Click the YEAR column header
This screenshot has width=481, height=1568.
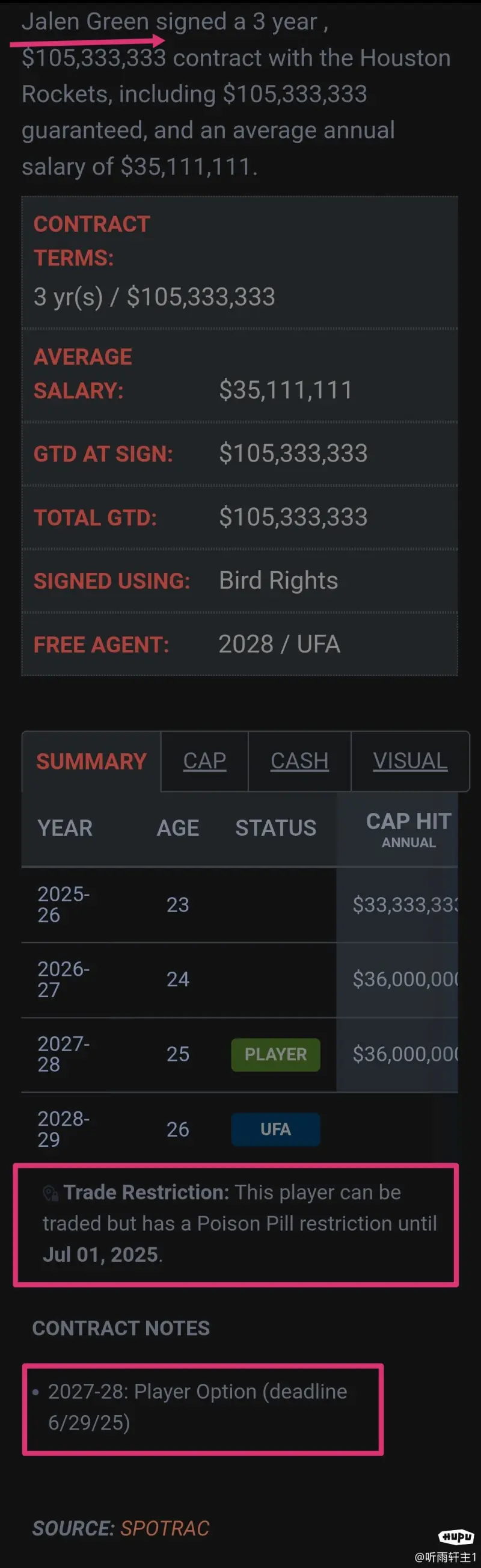(65, 828)
